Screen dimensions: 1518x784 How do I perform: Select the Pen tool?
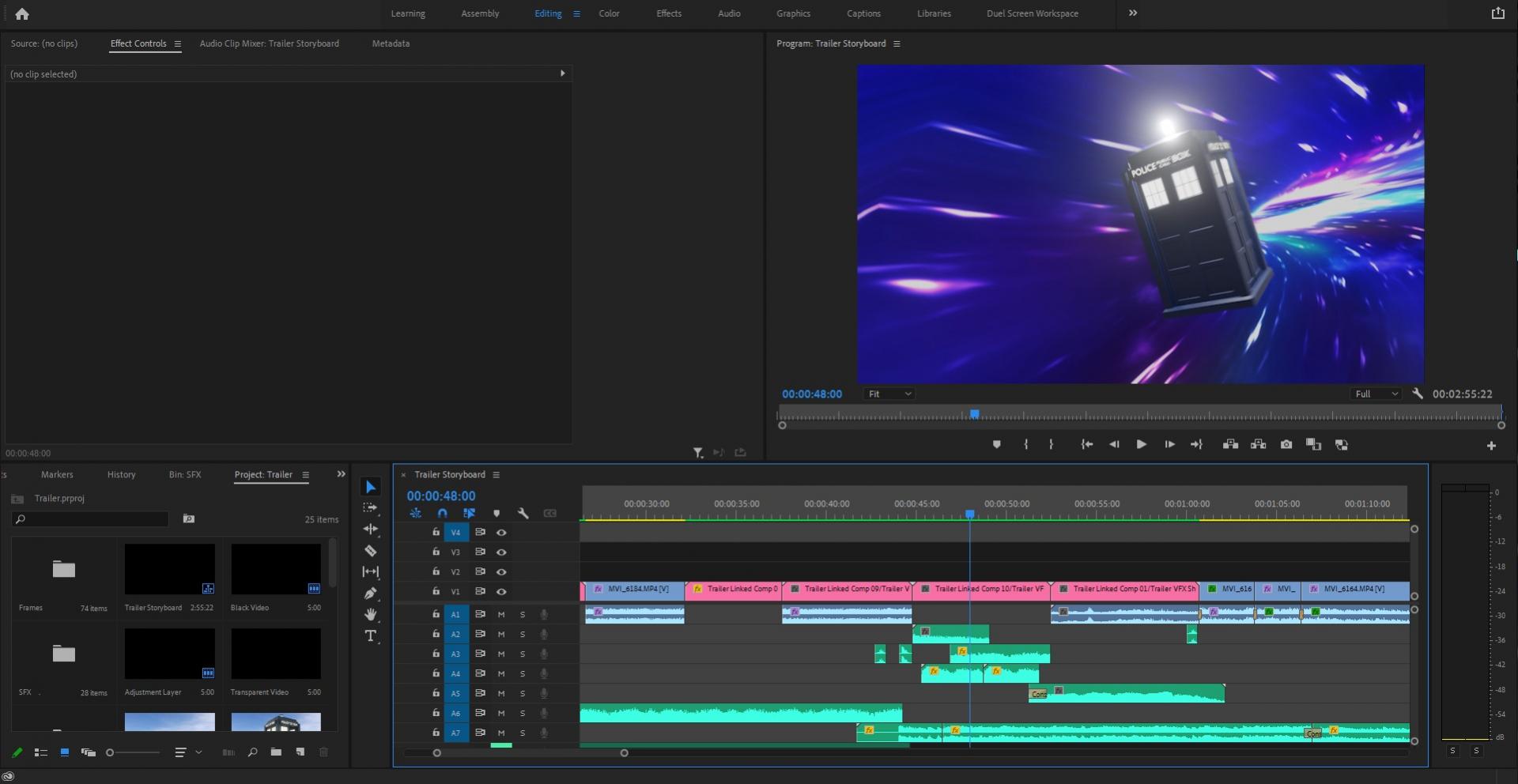(370, 594)
